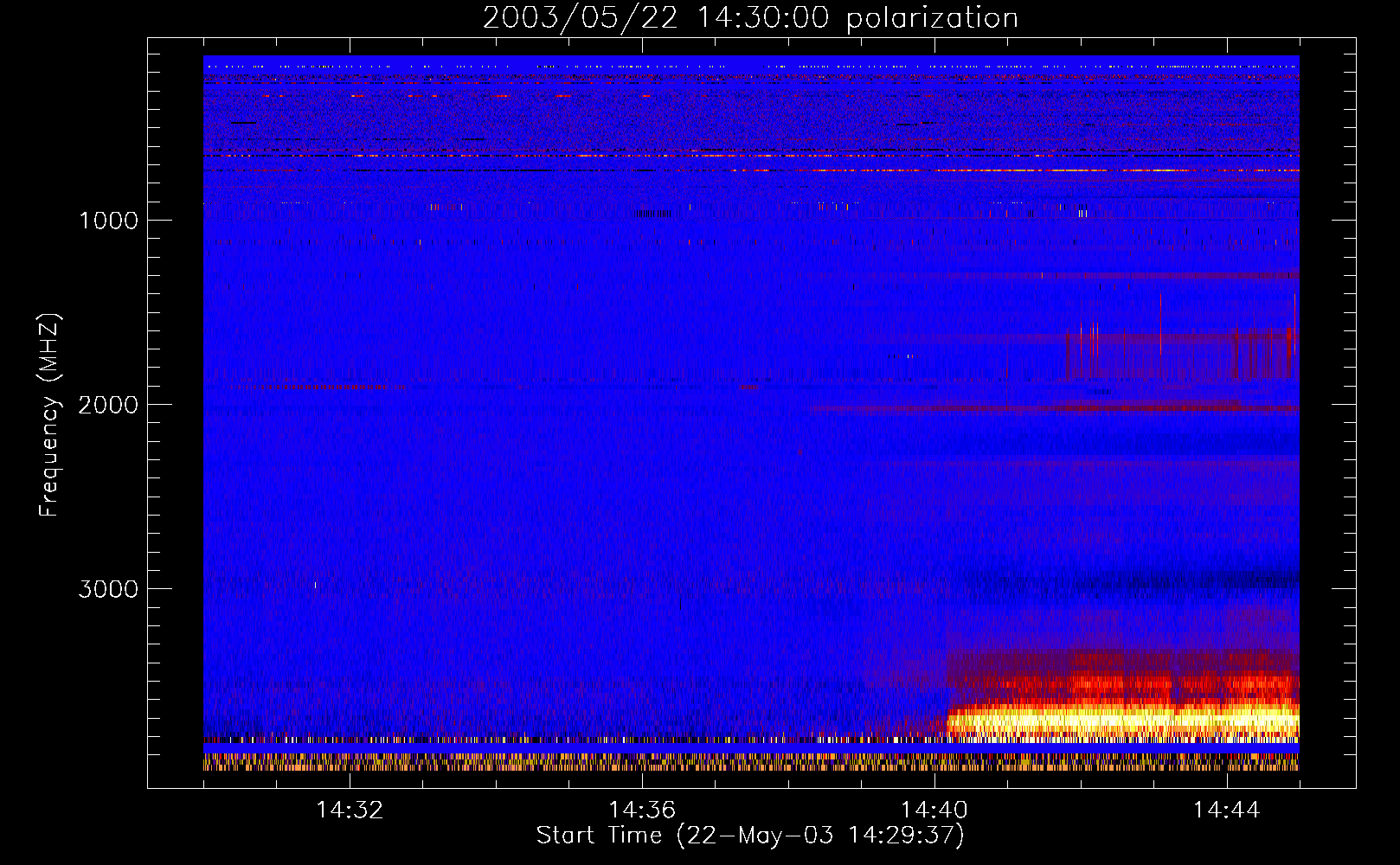The width and height of the screenshot is (1400, 865).
Task: Click the 1000 frequency tick label
Action: [108, 221]
